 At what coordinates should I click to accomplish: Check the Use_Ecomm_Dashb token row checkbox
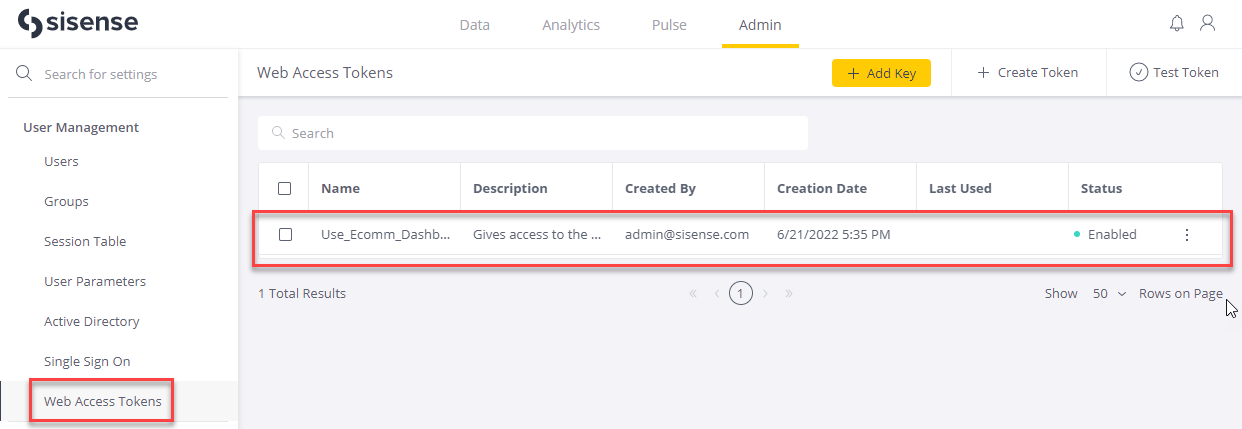point(285,234)
